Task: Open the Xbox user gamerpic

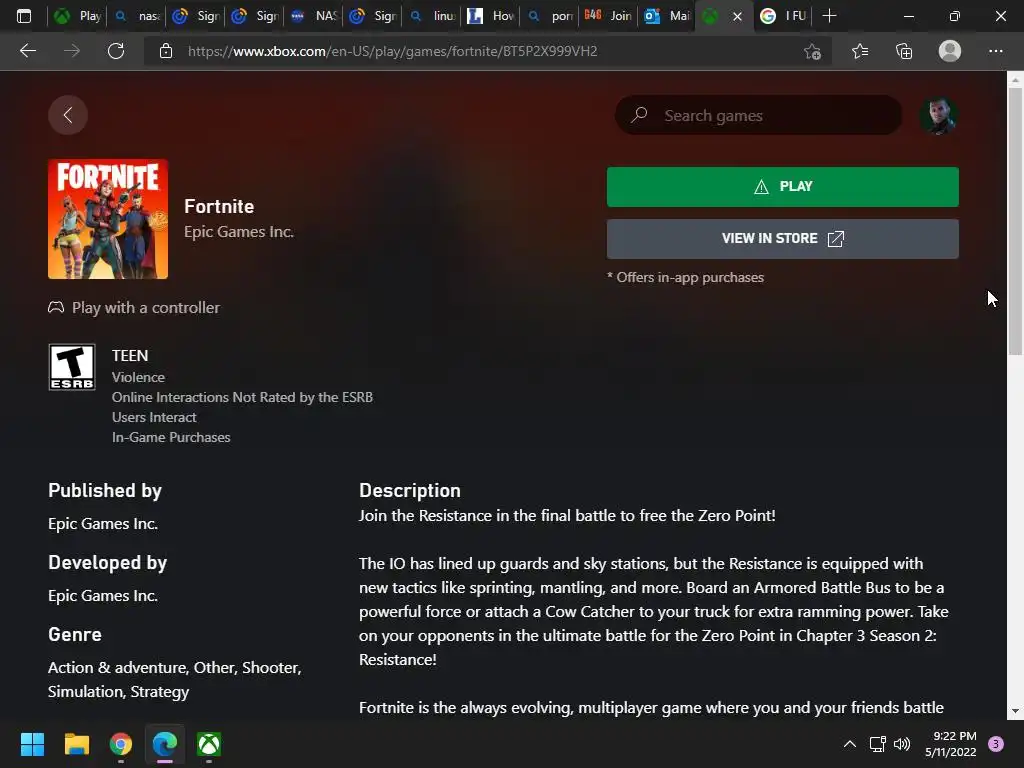Action: point(938,116)
